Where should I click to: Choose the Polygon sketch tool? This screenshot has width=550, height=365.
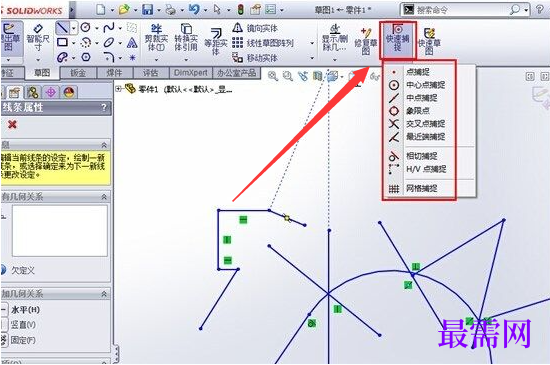pyautogui.click(x=86, y=57)
